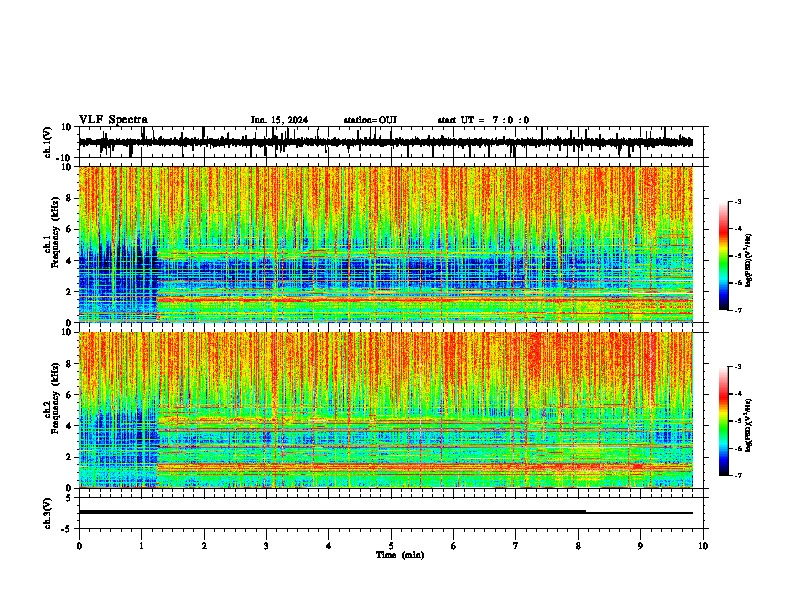Click the "ch.1 Frequency (kHz)" axis label
792x612 pixels.
(x=52, y=232)
